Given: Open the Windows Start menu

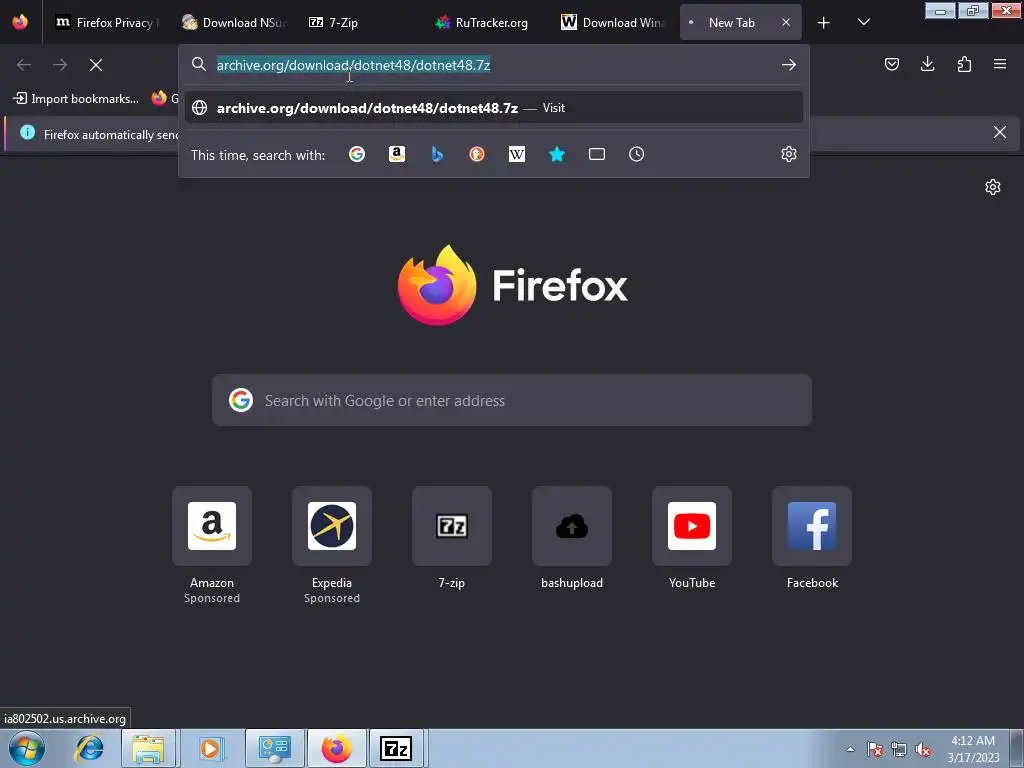Looking at the screenshot, I should click(x=27, y=748).
